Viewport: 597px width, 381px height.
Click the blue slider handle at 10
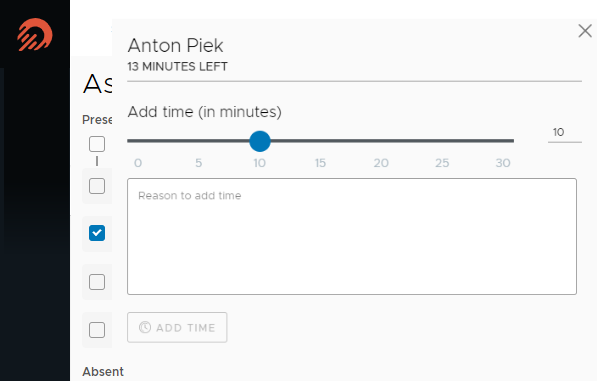tap(260, 141)
